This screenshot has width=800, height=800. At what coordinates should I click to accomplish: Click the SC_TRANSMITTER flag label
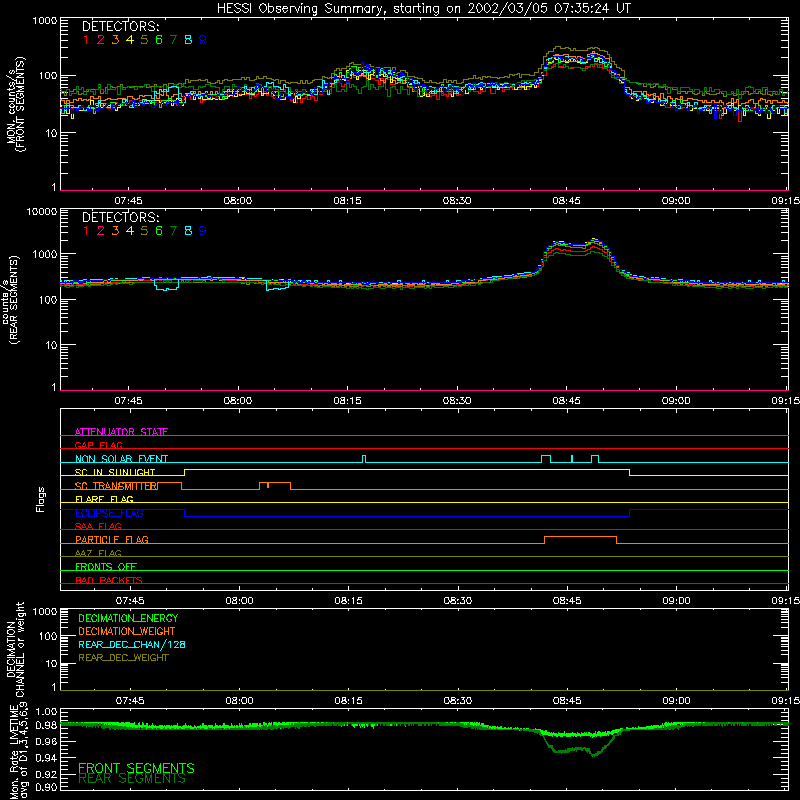(x=116, y=486)
